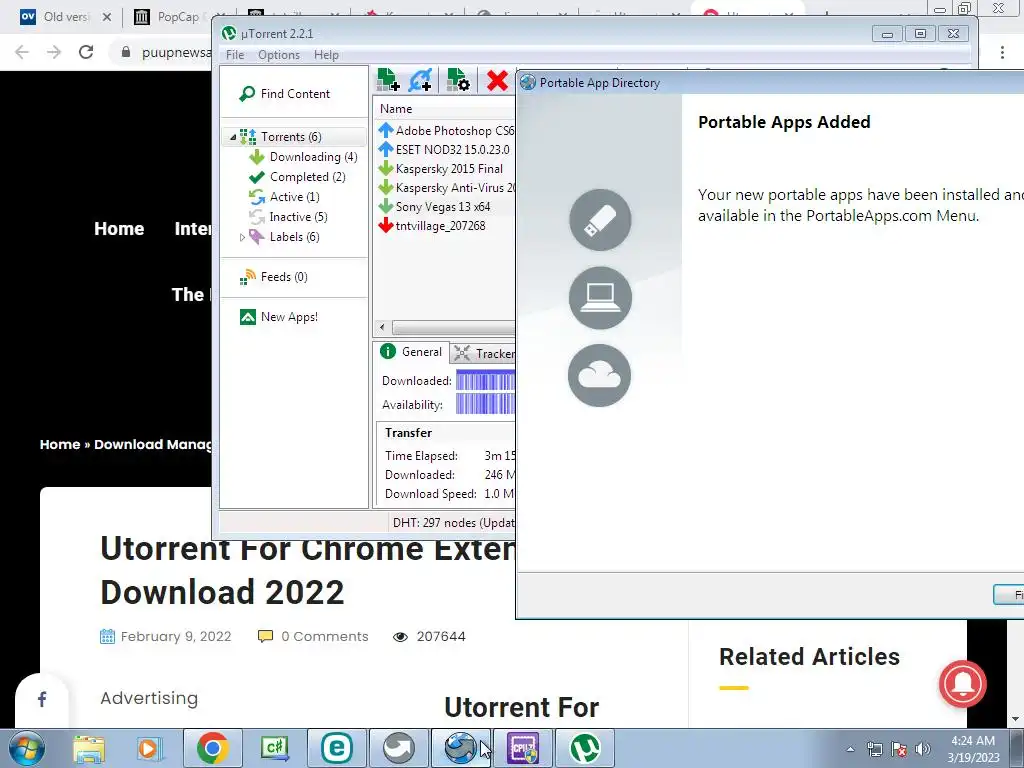
Task: Select the Feeds (0) item
Action: pos(274,277)
